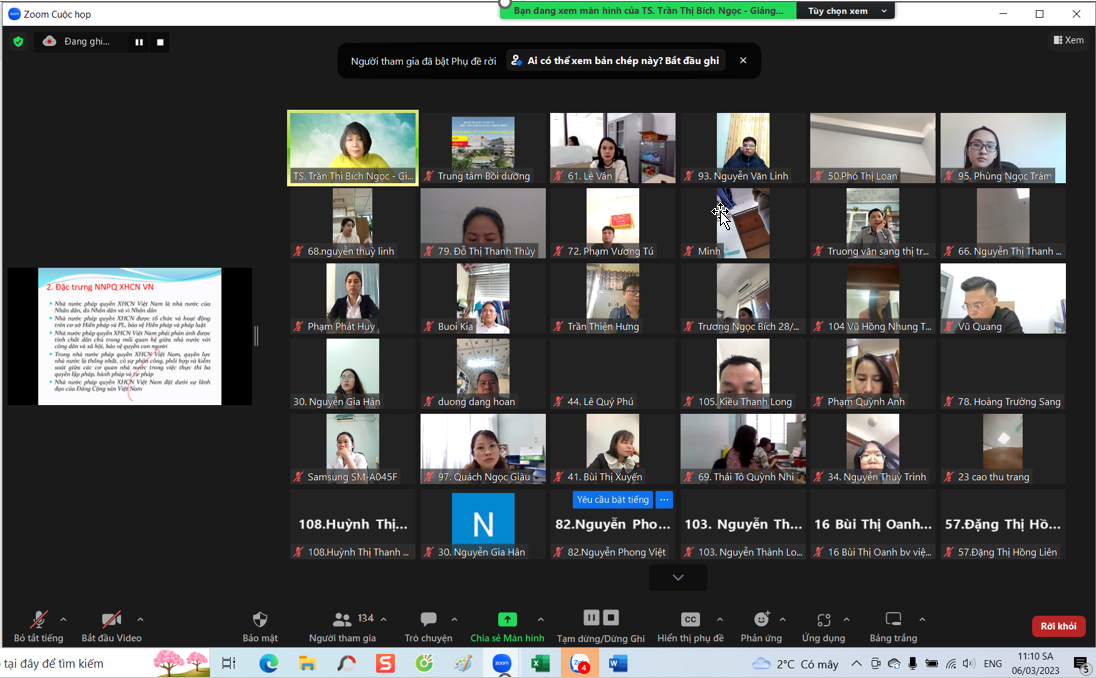Click the Yêu cầu bật tiếng button

pos(613,500)
